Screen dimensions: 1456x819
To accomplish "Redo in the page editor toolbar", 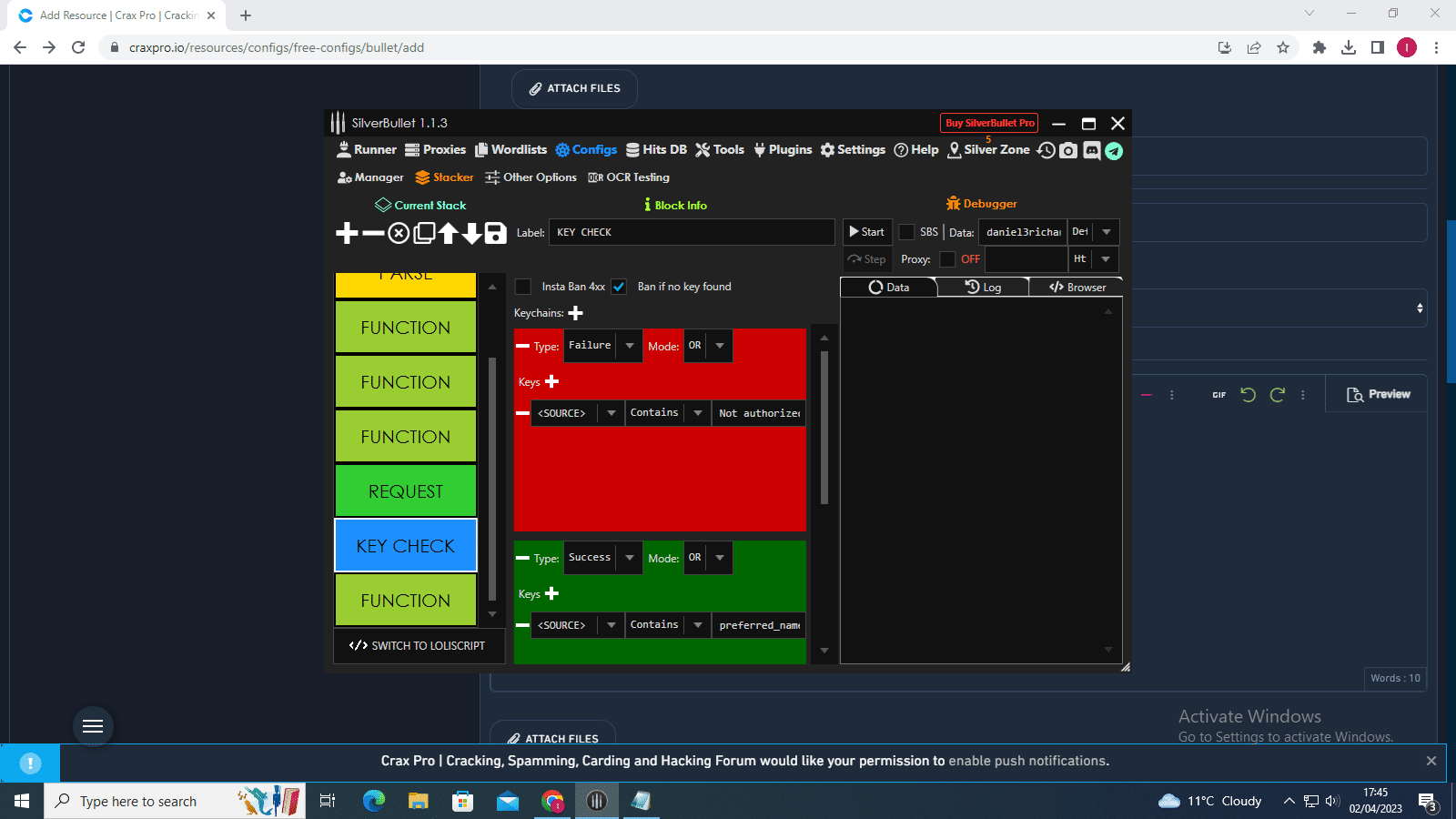I will coord(1278,395).
